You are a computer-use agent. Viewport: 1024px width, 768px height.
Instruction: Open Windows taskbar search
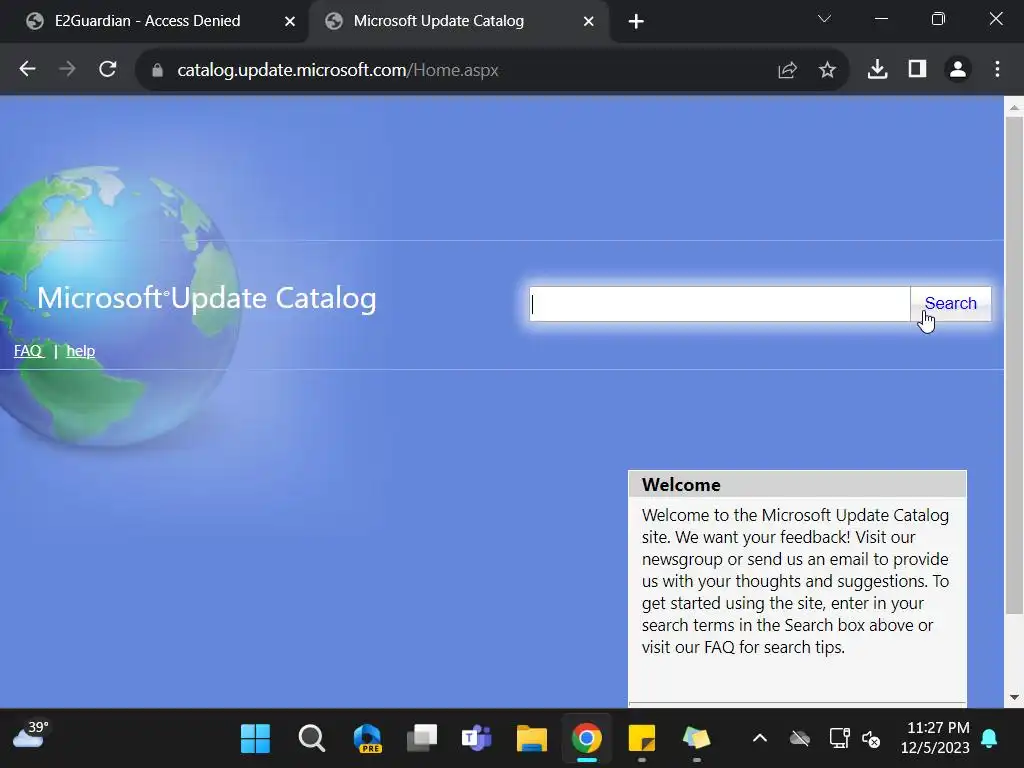(312, 739)
